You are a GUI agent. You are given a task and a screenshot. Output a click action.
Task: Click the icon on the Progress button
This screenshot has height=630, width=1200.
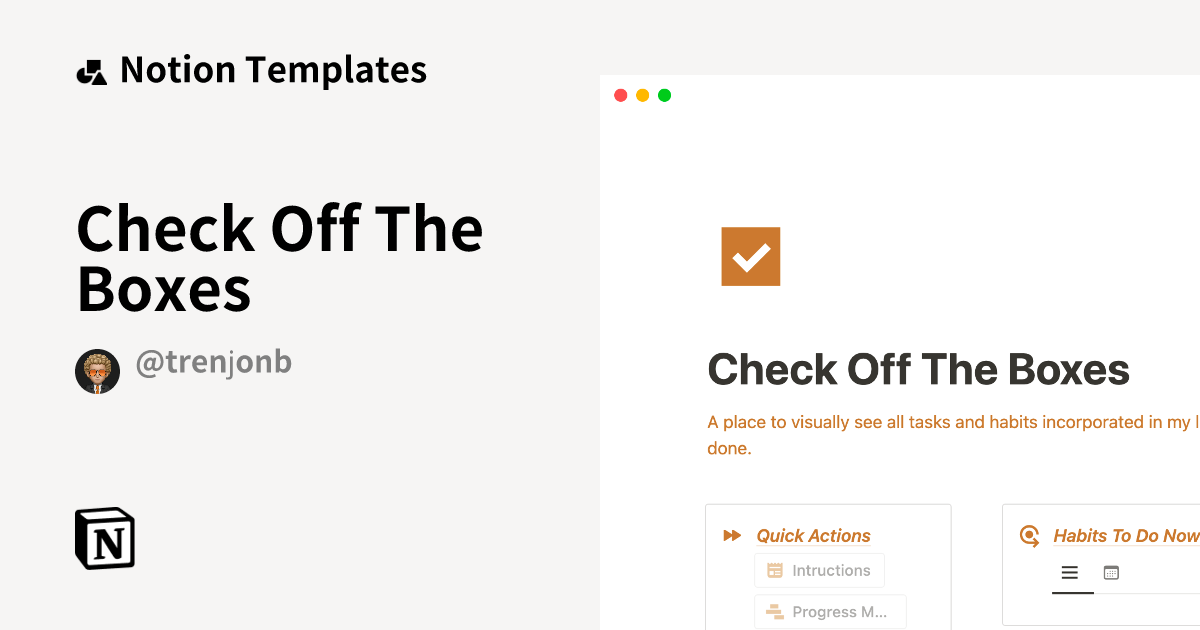[x=774, y=612]
